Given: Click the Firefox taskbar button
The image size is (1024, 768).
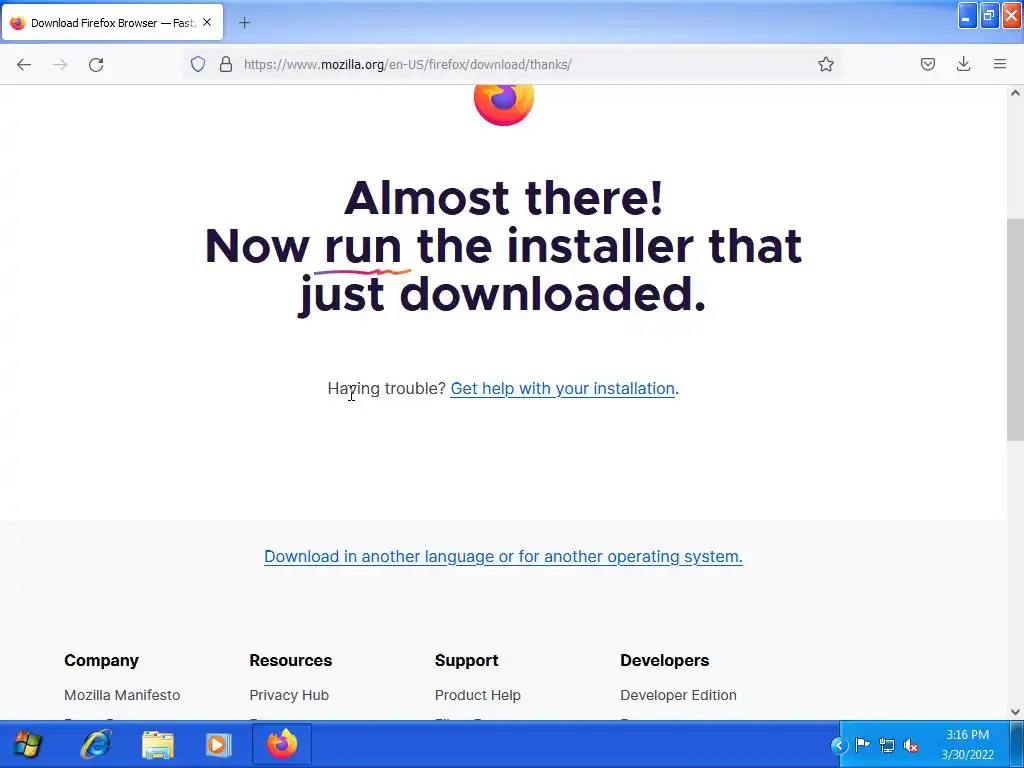Looking at the screenshot, I should 282,744.
